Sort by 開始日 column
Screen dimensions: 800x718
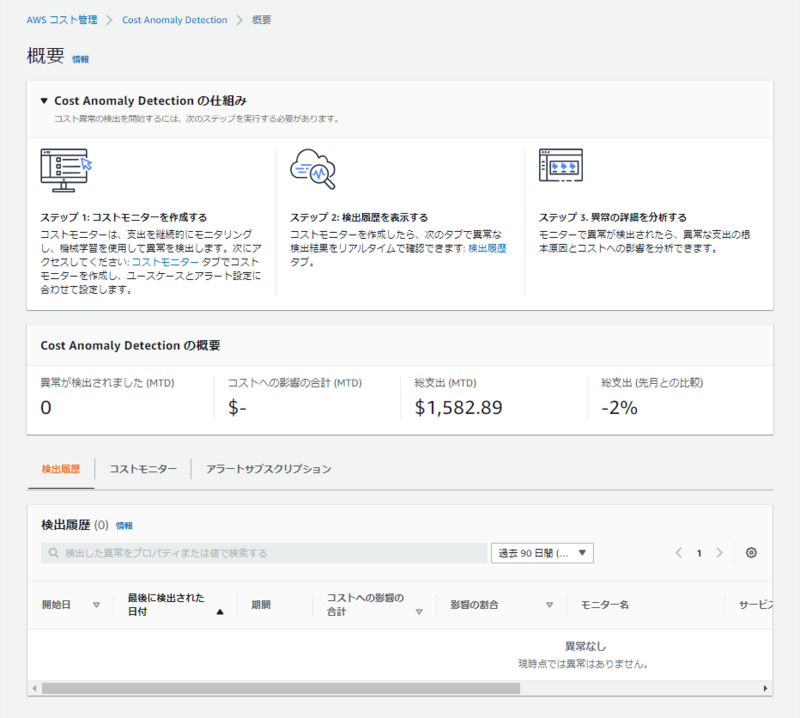[96, 605]
